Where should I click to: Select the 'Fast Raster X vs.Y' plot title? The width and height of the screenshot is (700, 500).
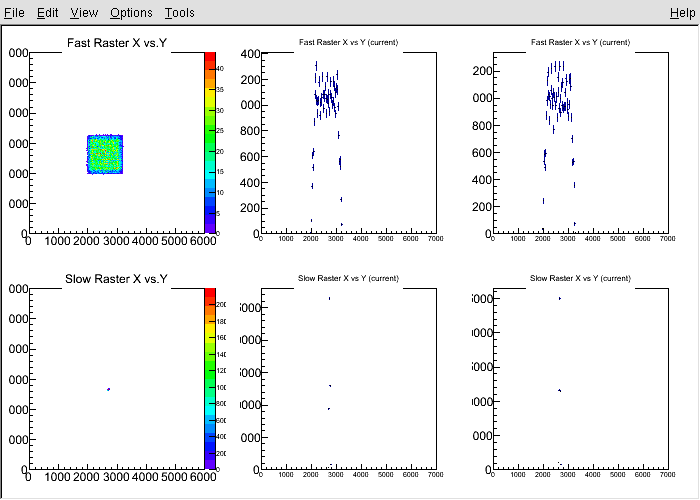tap(117, 43)
